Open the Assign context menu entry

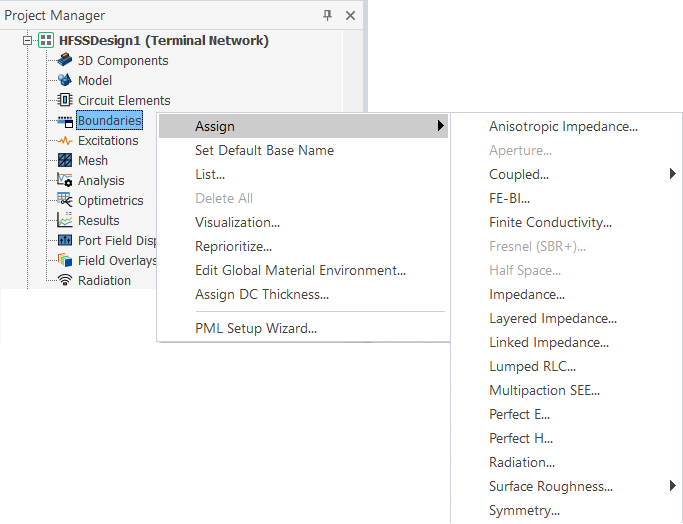(303, 126)
